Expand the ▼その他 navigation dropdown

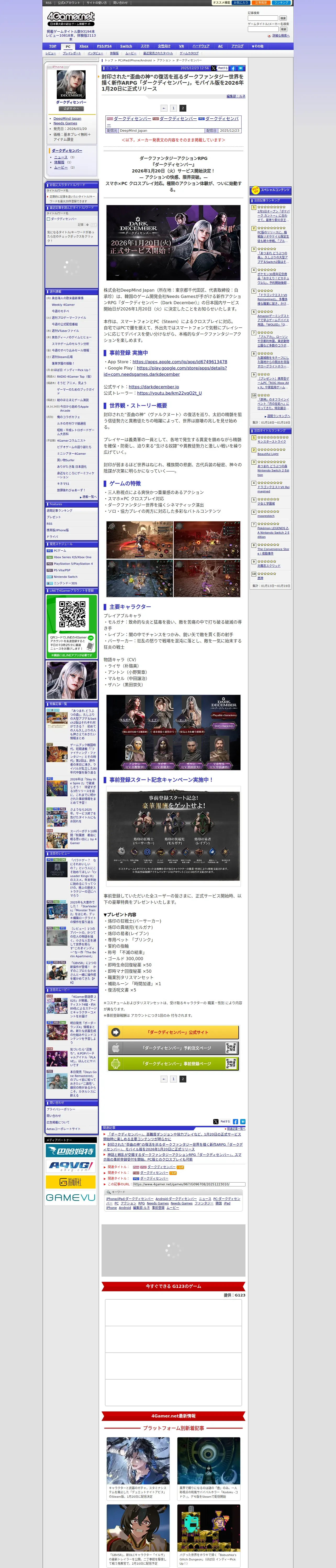pyautogui.click(x=259, y=46)
